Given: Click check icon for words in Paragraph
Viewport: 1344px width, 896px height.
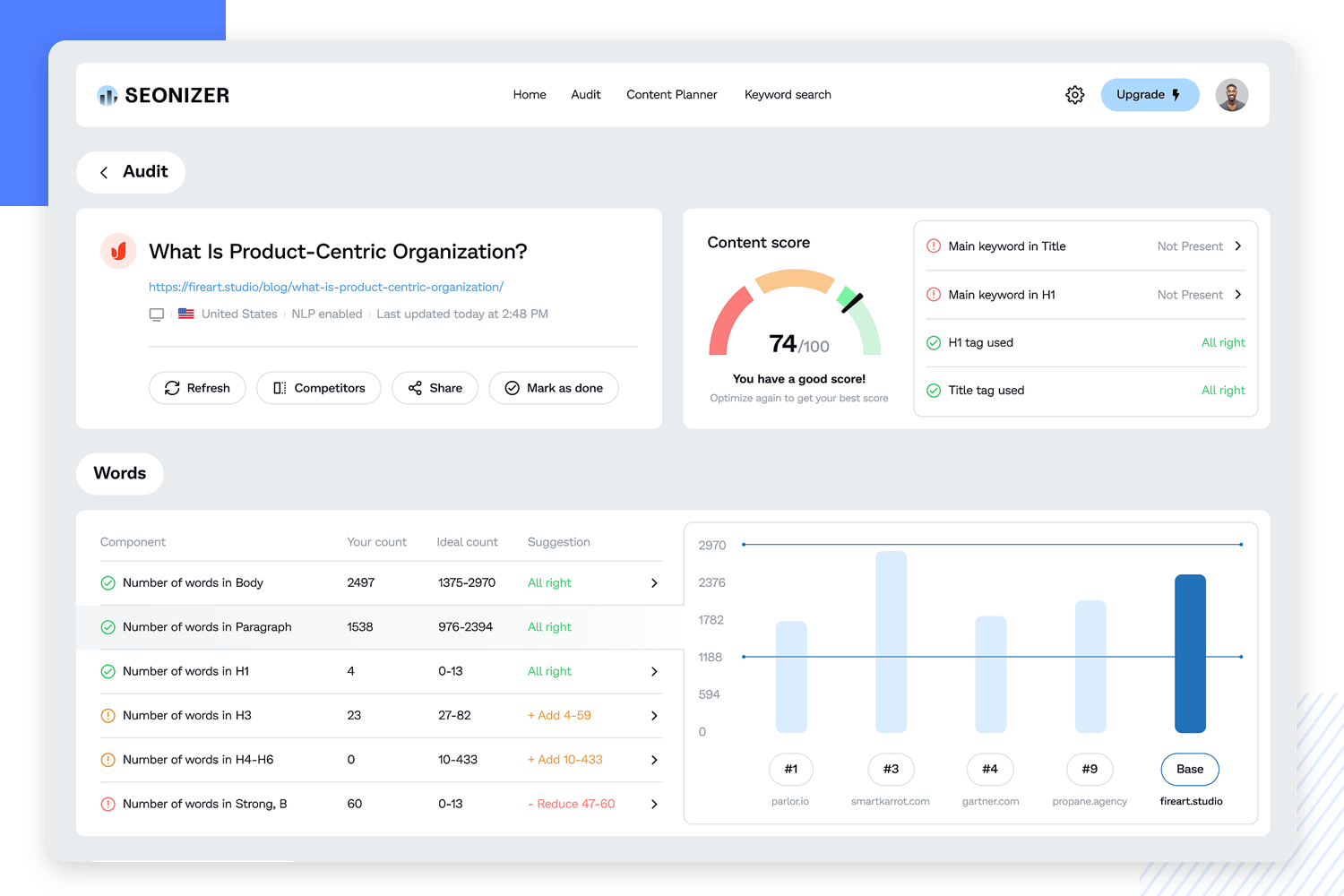Looking at the screenshot, I should [108, 627].
